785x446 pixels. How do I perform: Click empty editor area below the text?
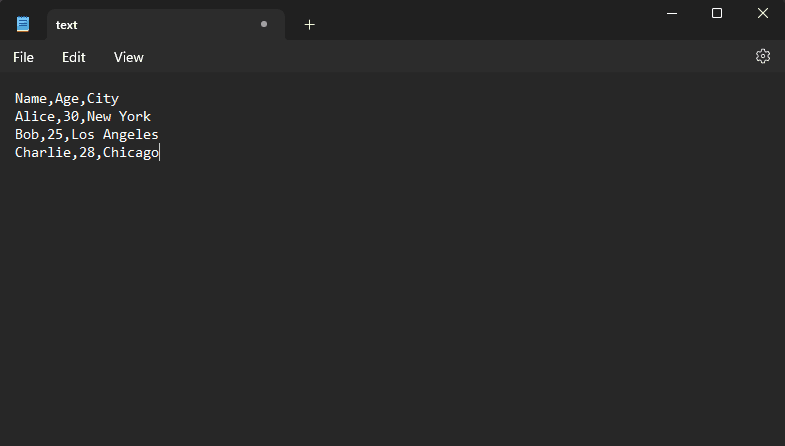point(392,300)
